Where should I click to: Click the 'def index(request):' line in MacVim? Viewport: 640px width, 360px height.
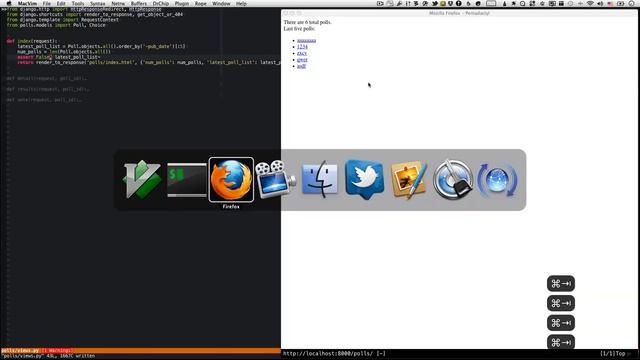tap(32, 41)
